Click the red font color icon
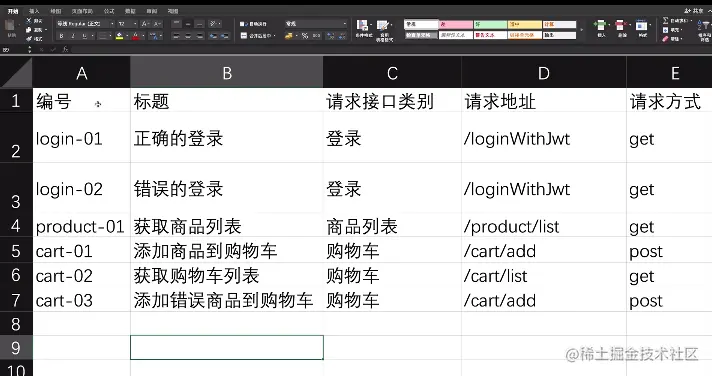The image size is (712, 376). coord(135,35)
